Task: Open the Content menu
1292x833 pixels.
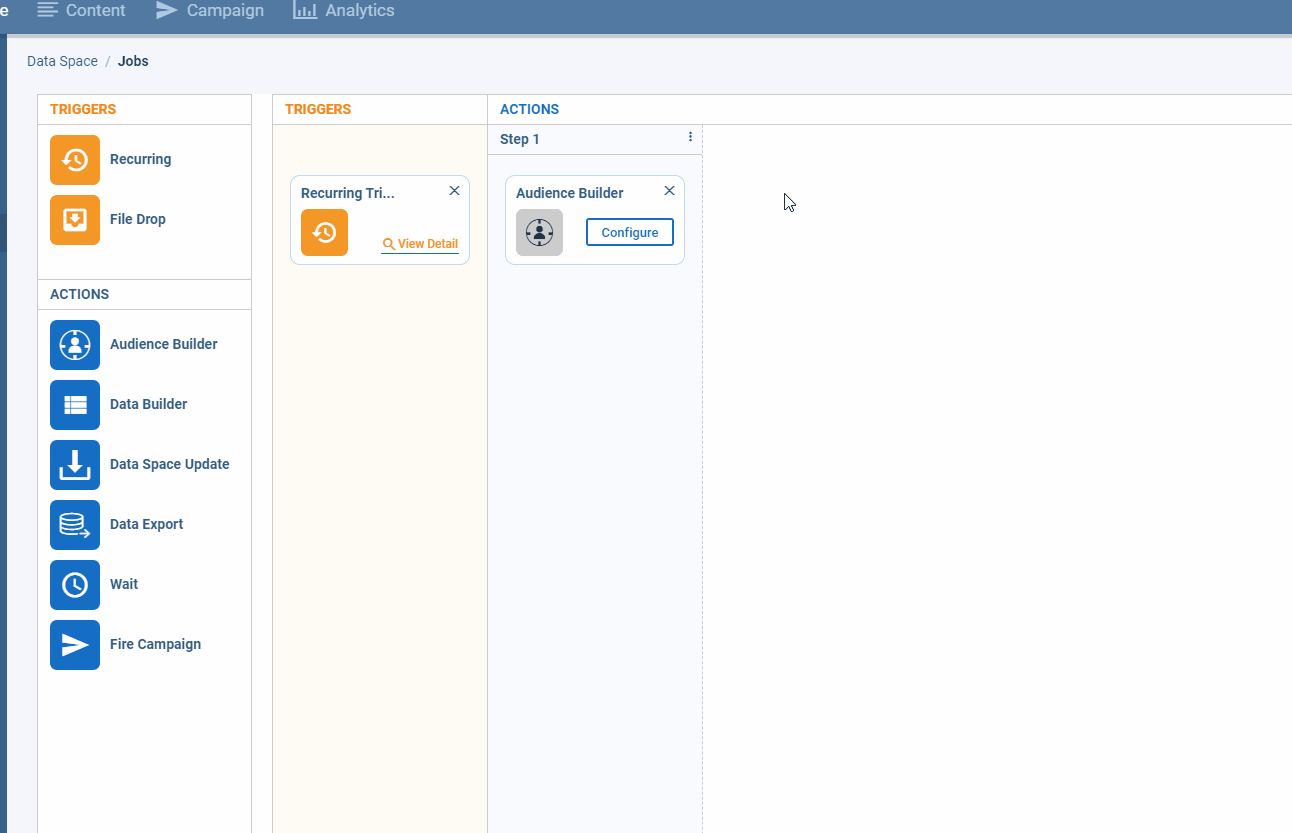Action: pyautogui.click(x=81, y=10)
